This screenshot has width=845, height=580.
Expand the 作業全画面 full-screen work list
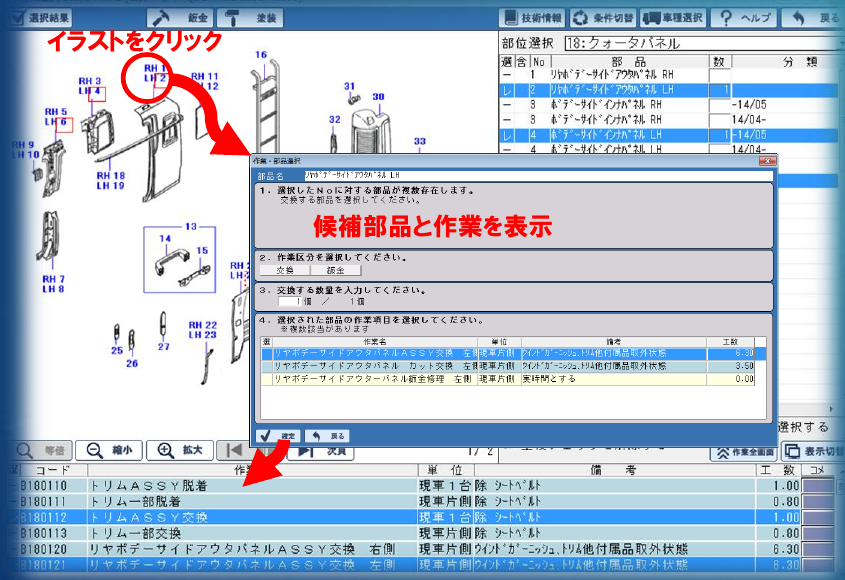744,452
